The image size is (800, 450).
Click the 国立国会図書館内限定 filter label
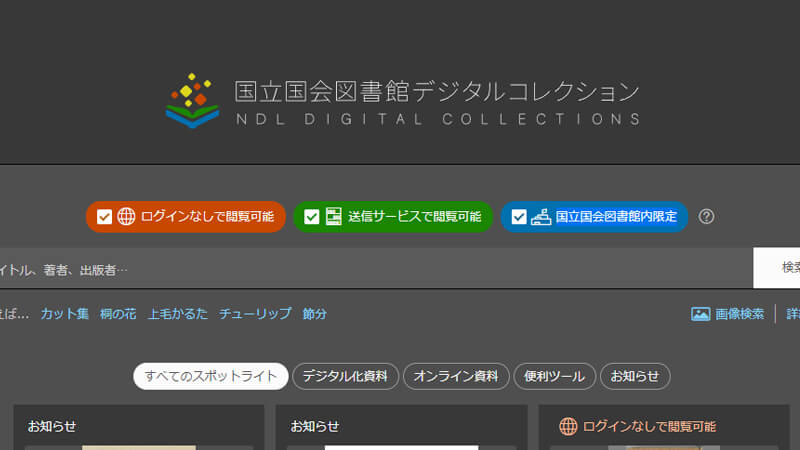pos(616,216)
